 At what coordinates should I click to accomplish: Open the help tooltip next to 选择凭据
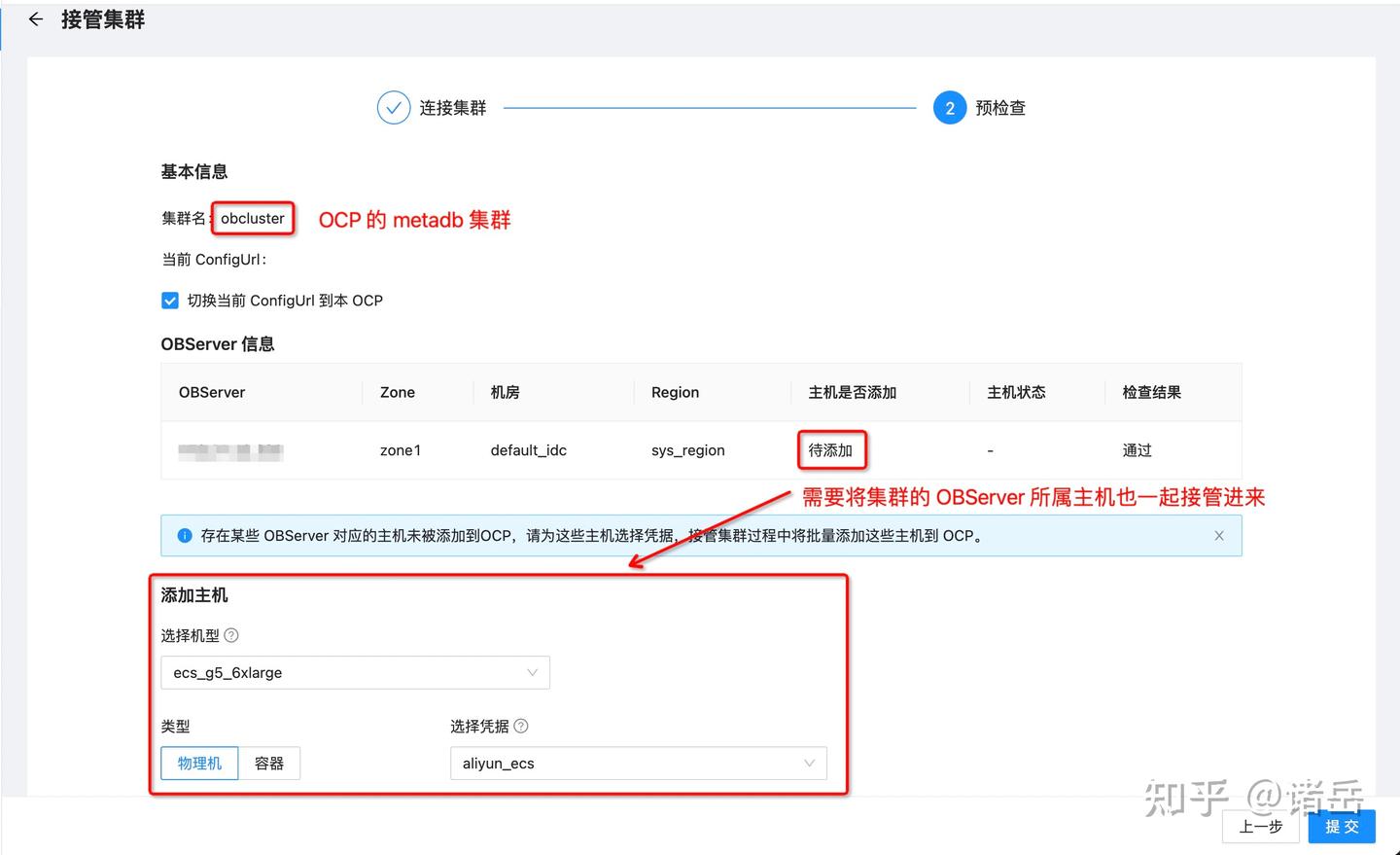[x=521, y=726]
